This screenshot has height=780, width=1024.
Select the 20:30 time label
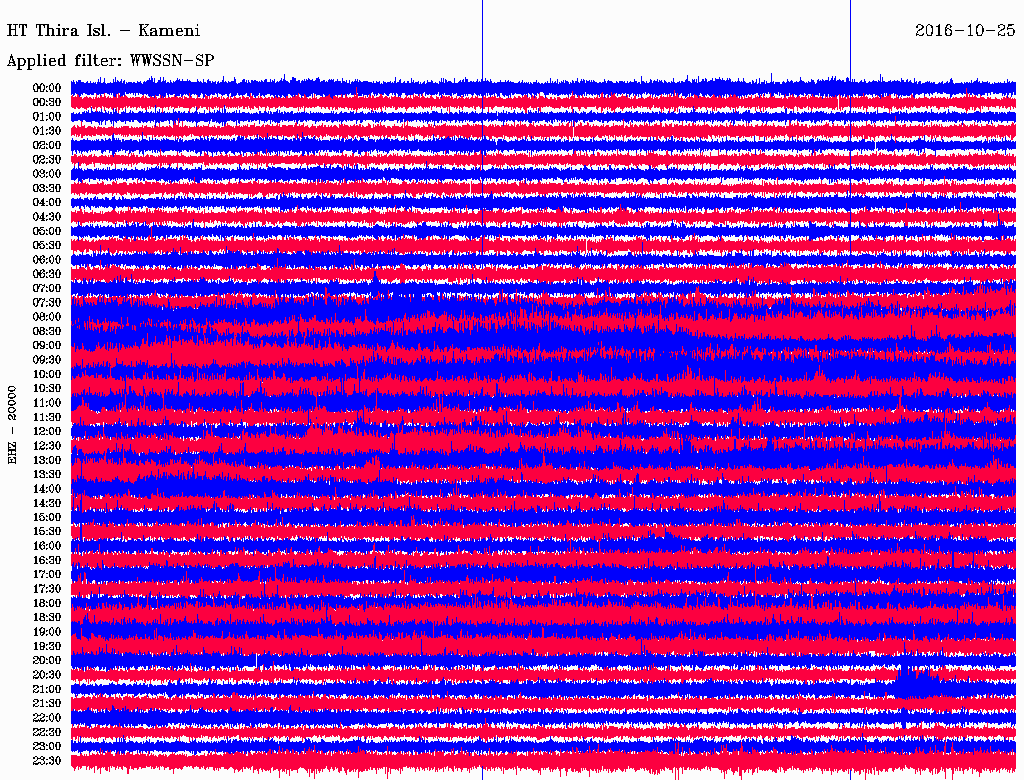click(47, 675)
